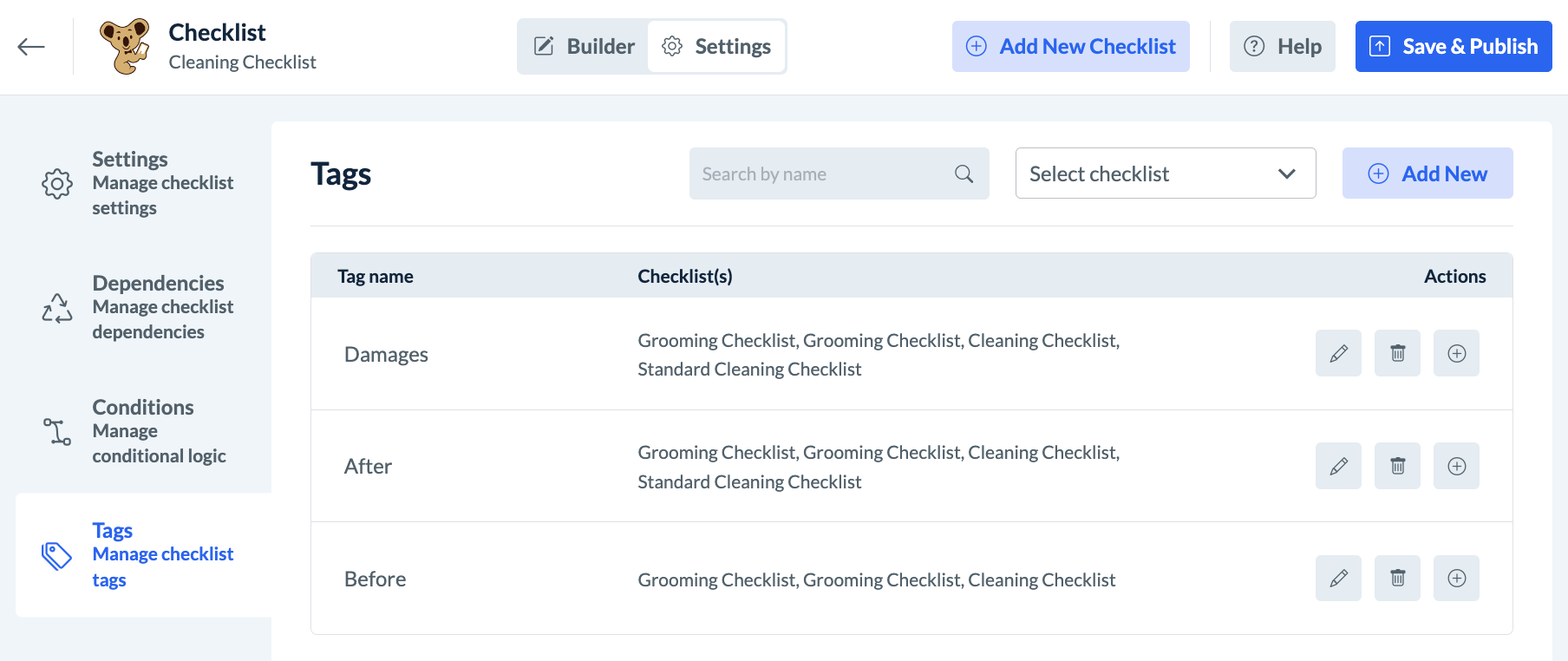Open Conditions in the sidebar
The width and height of the screenshot is (1568, 661).
point(143,431)
